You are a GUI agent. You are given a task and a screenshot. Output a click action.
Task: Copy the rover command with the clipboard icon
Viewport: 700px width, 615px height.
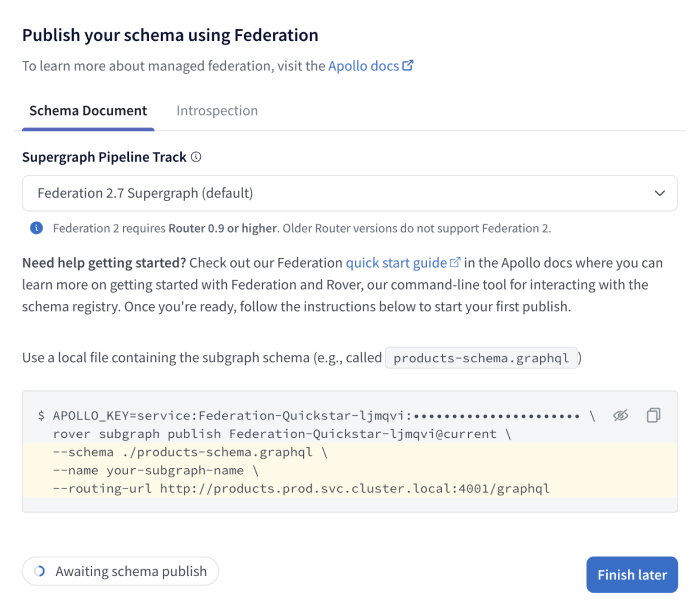pos(654,415)
